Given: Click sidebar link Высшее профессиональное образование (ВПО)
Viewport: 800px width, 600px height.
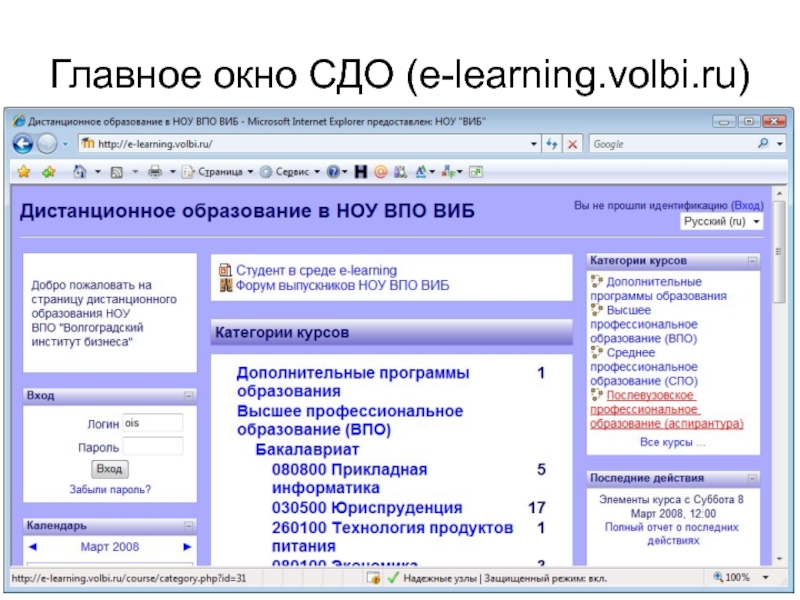Looking at the screenshot, I should [x=644, y=324].
